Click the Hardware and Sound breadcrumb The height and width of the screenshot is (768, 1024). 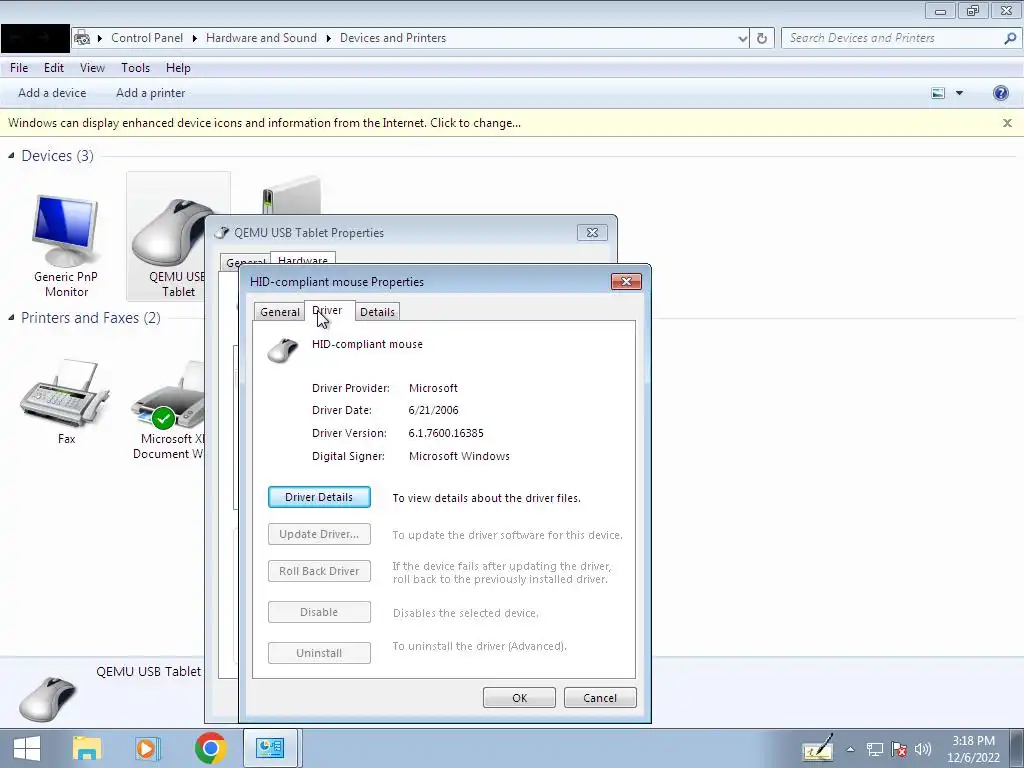point(261,38)
